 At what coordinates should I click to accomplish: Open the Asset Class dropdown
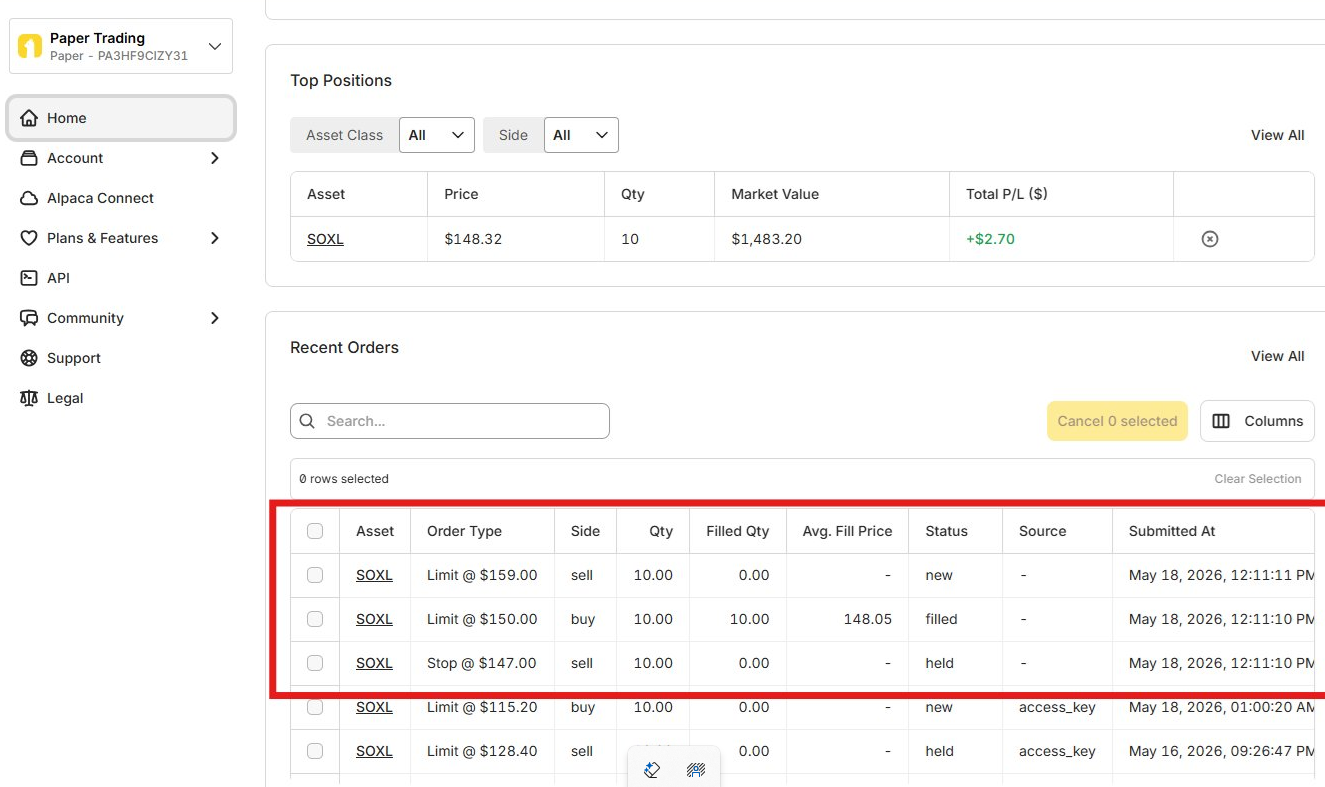point(437,135)
